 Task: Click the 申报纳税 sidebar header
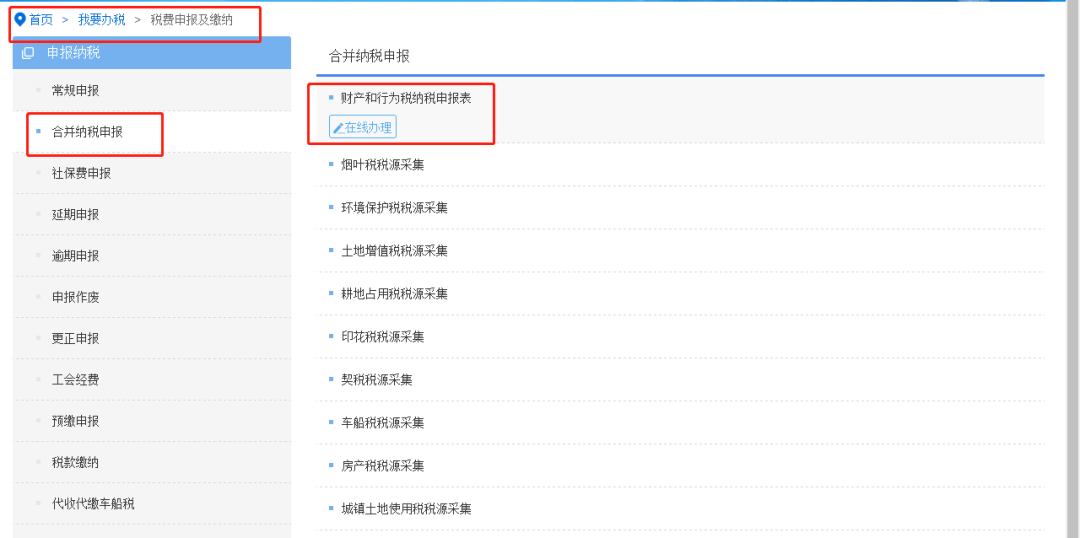pyautogui.click(x=152, y=53)
